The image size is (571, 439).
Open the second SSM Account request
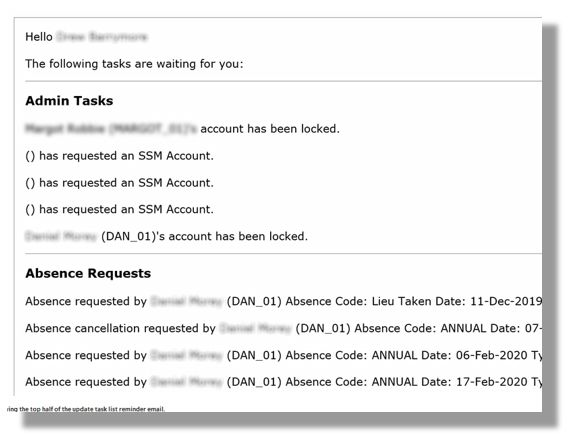pos(119,183)
